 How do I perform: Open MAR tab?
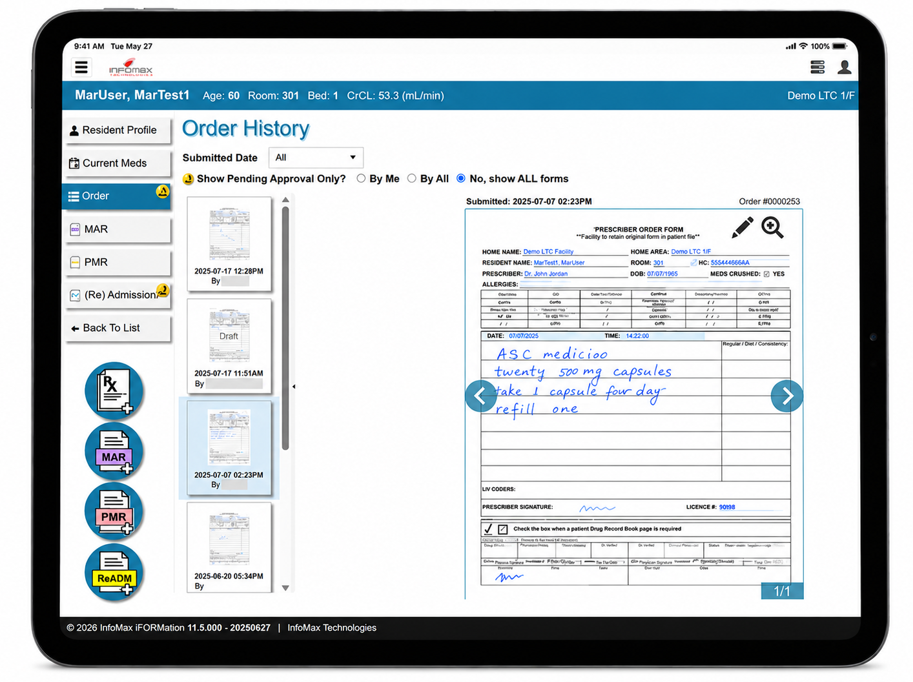click(119, 229)
